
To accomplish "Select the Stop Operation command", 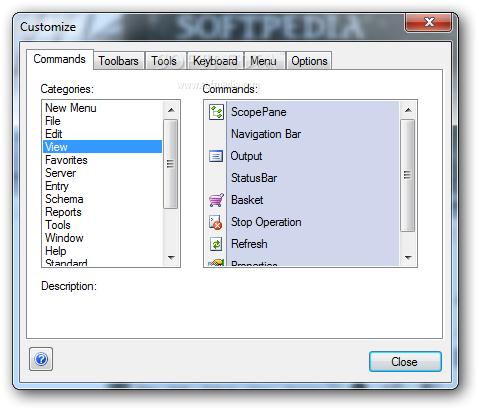I will pyautogui.click(x=302, y=222).
